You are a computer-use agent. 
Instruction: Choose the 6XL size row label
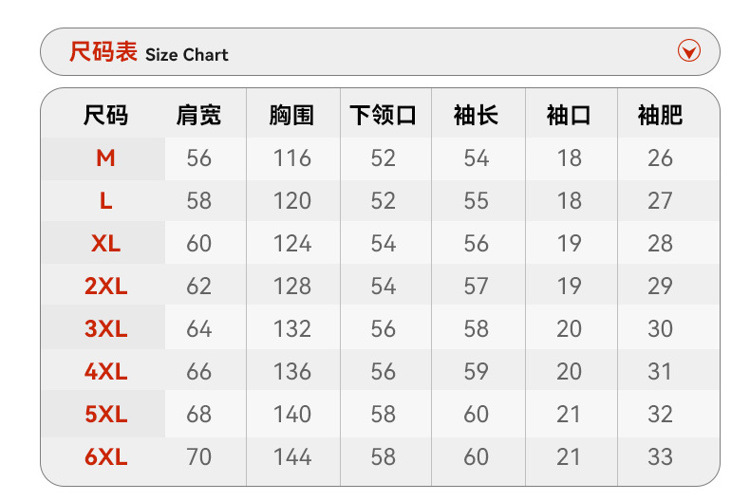click(105, 457)
